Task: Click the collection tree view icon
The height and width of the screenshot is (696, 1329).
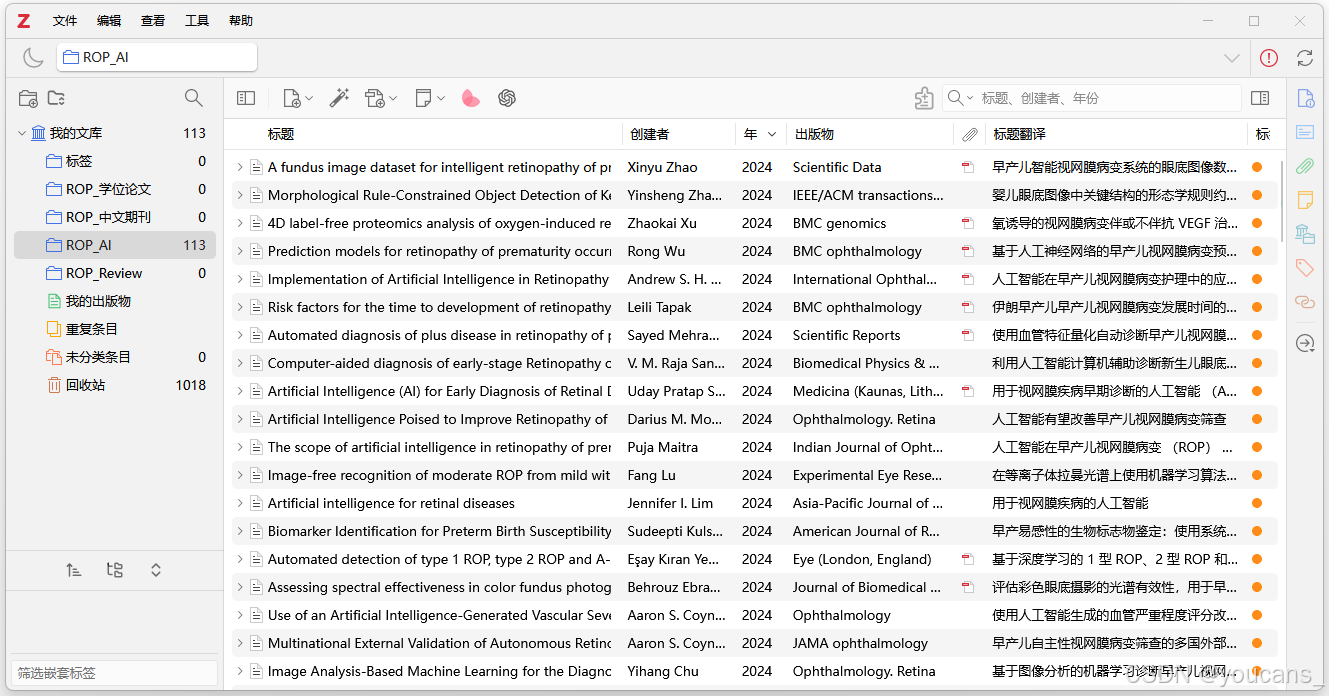Action: tap(115, 570)
